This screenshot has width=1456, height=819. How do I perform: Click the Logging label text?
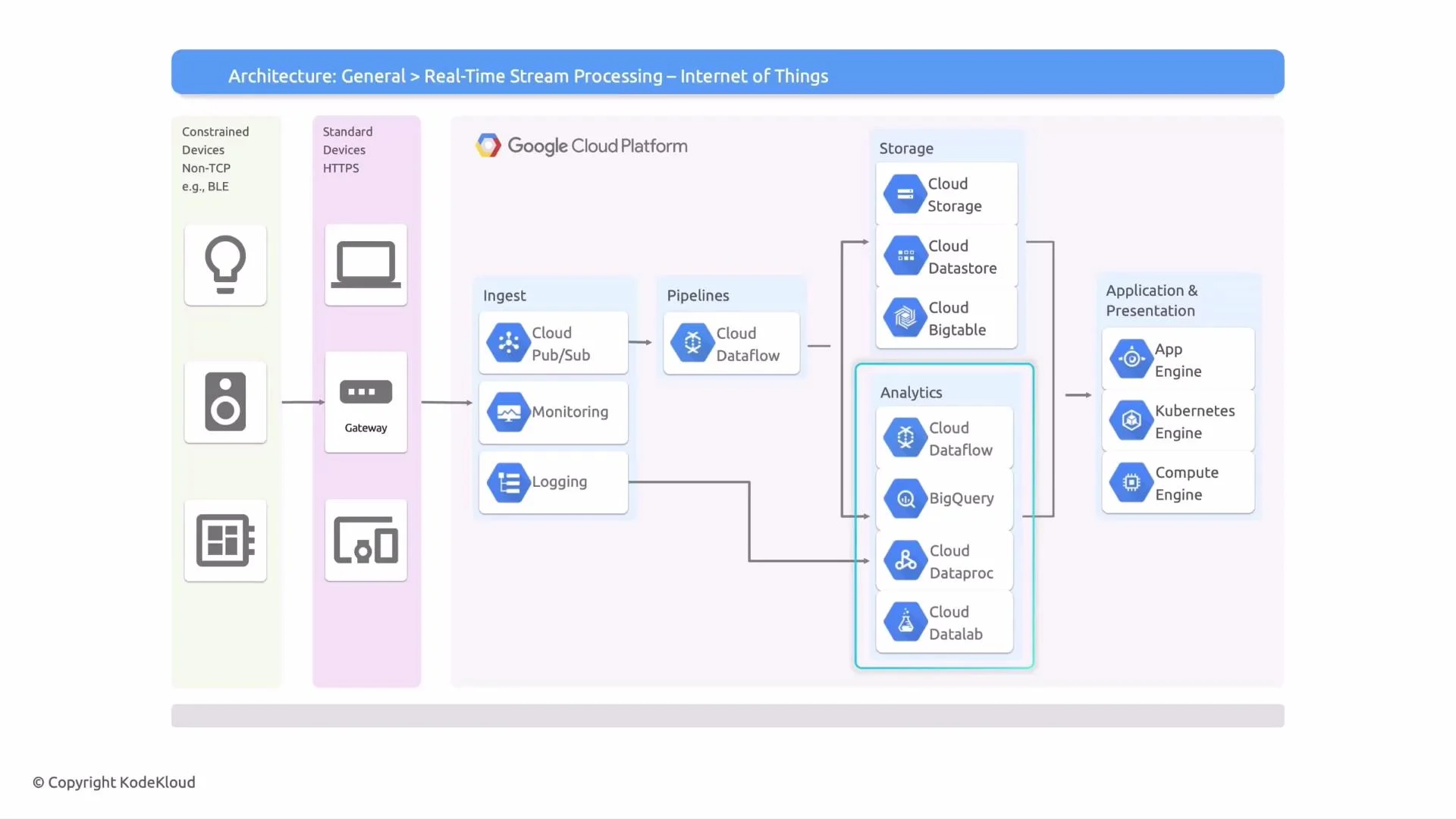[559, 482]
